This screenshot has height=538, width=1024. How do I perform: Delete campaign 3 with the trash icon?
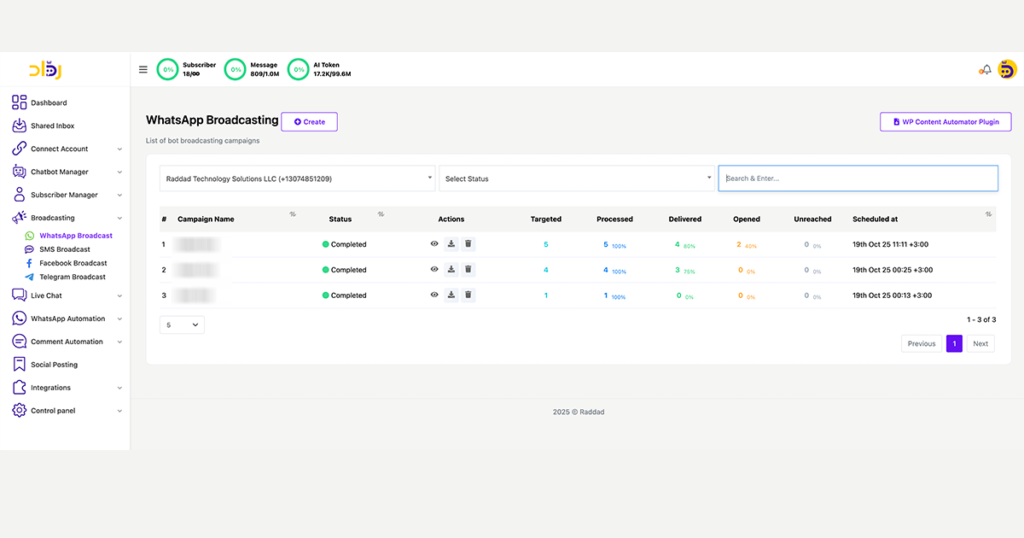(468, 295)
